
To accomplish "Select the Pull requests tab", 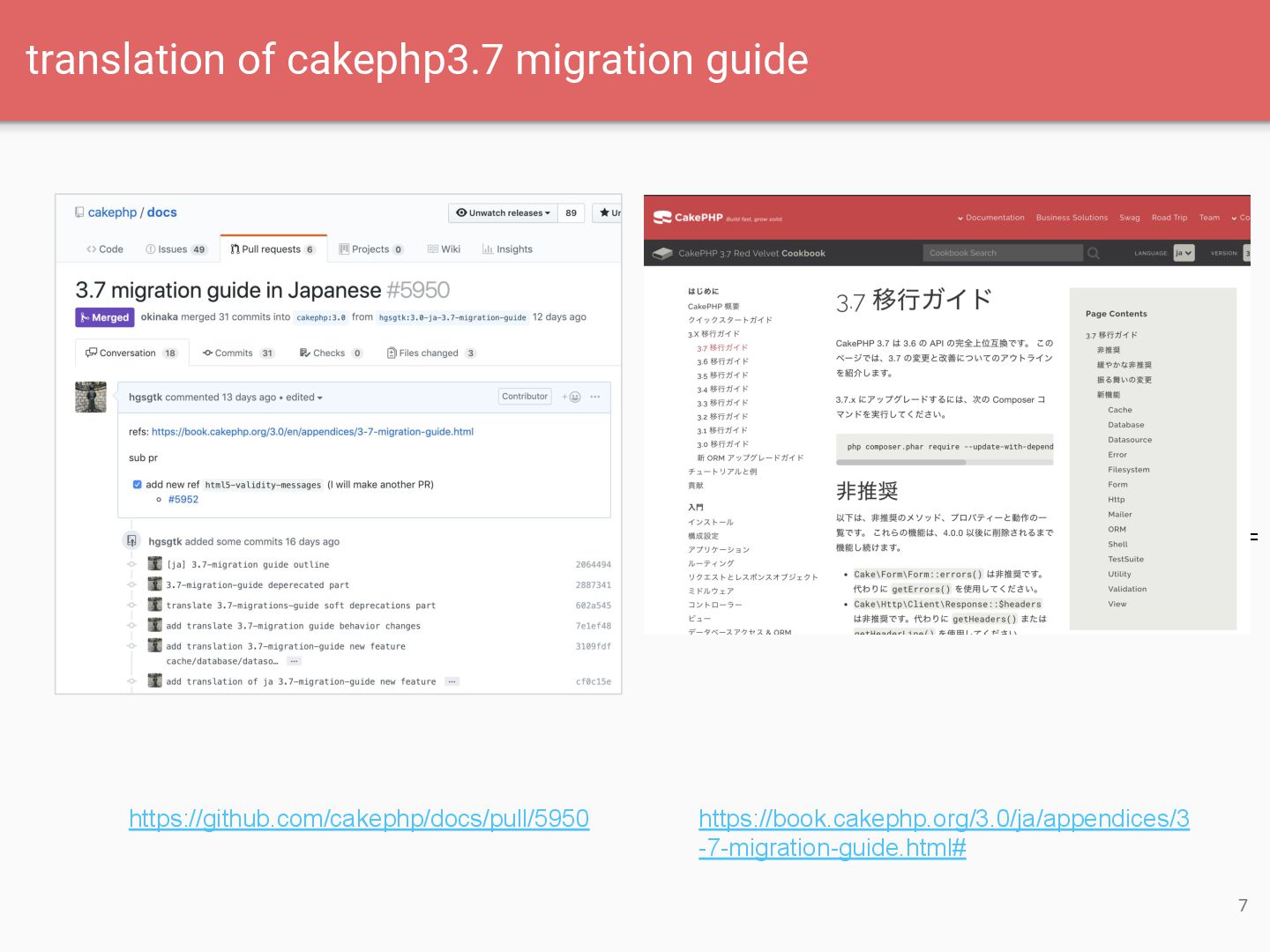I will (273, 249).
